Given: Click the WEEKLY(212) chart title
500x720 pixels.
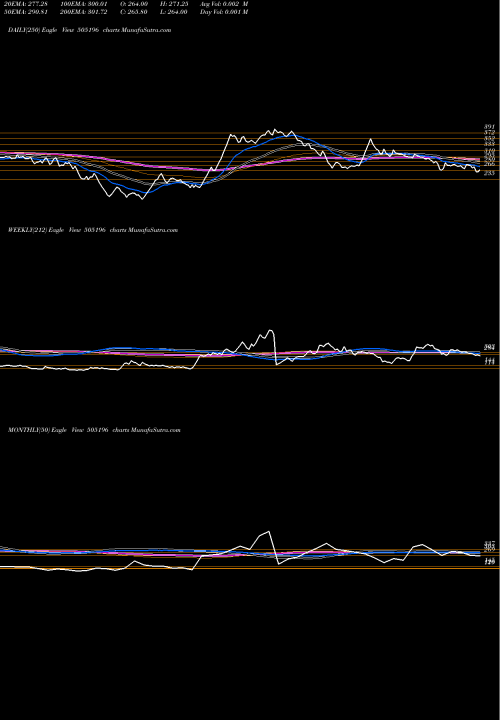Looking at the screenshot, I should [93, 230].
